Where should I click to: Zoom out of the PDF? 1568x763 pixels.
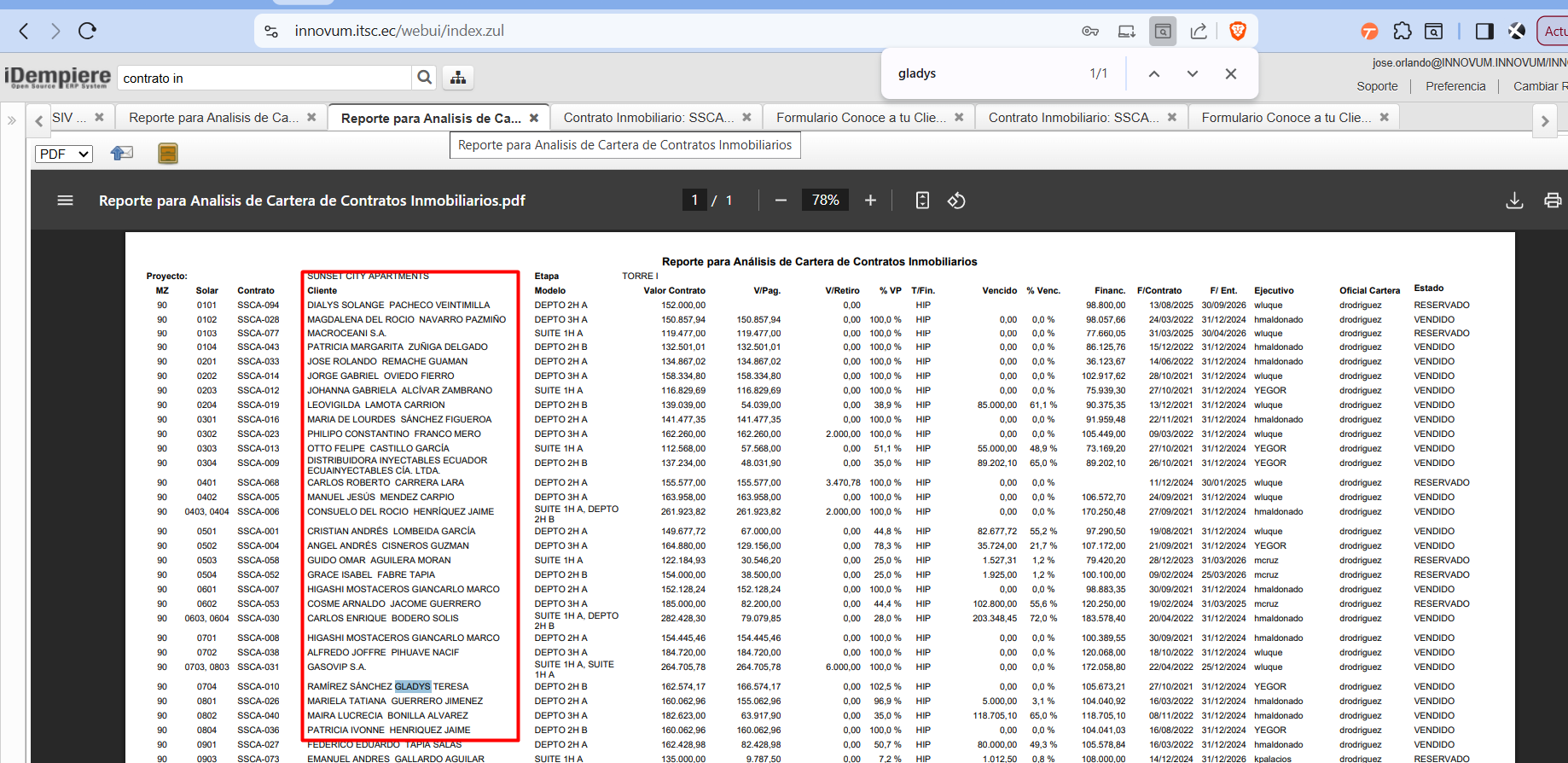click(781, 201)
